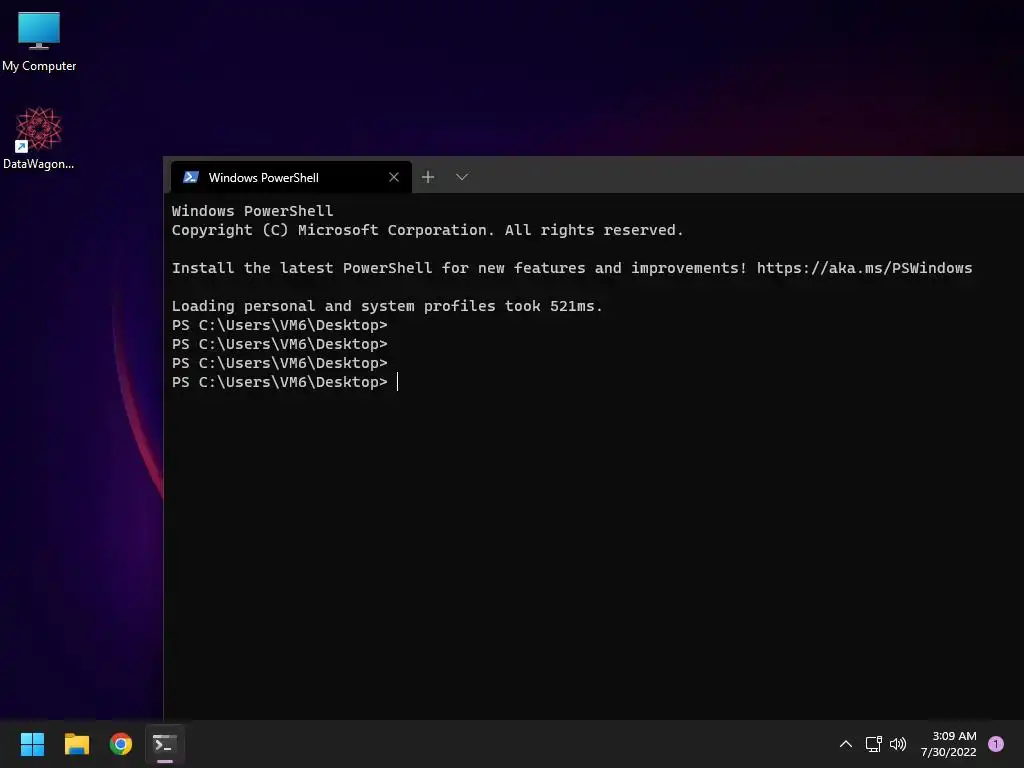Open the notification badge showing 1
The image size is (1024, 768).
coord(996,744)
